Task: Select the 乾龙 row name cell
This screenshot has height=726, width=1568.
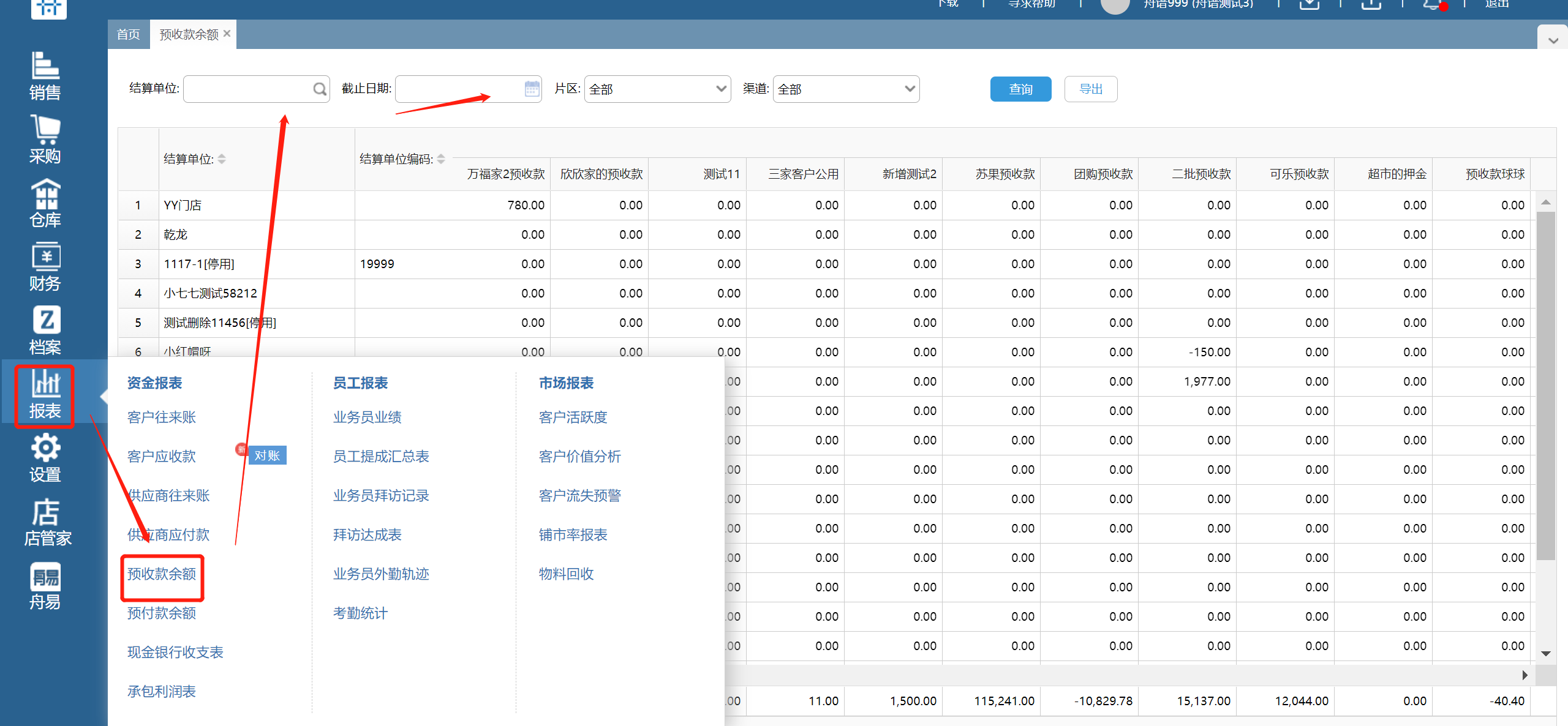Action: coord(257,234)
